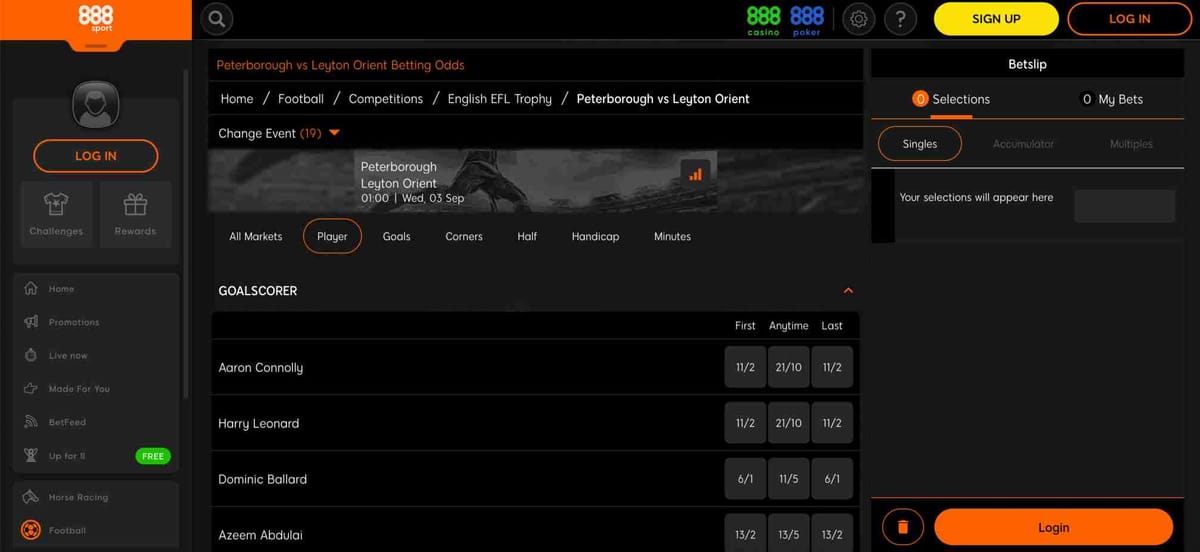Pick Dominic Ballard anytime 11/5

pyautogui.click(x=789, y=479)
